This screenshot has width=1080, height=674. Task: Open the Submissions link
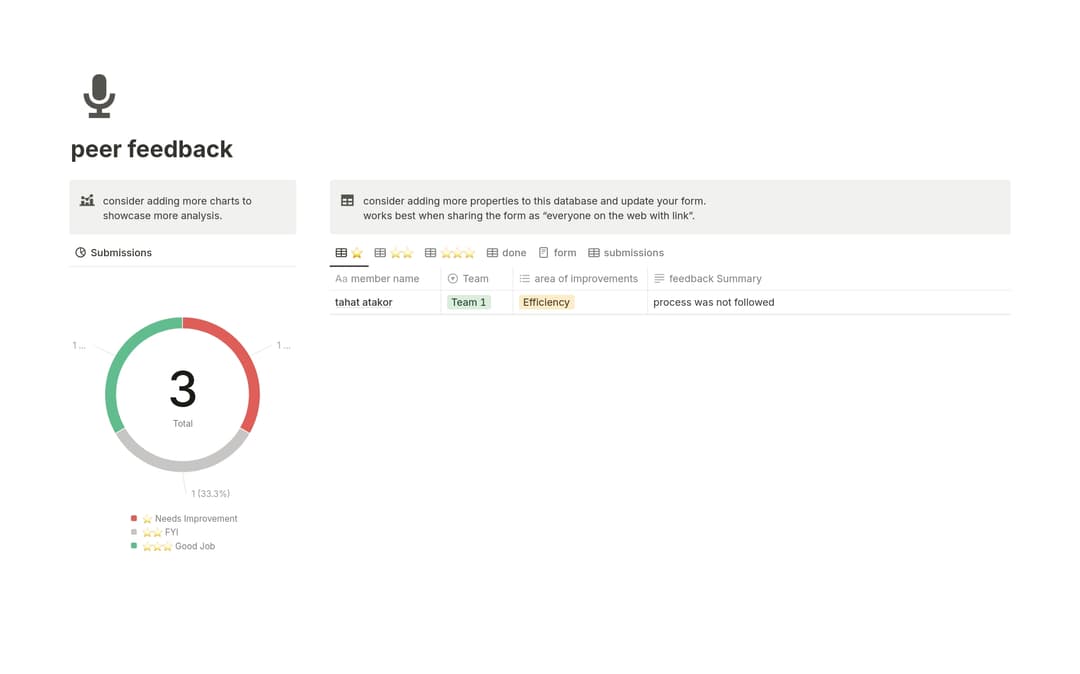[120, 253]
